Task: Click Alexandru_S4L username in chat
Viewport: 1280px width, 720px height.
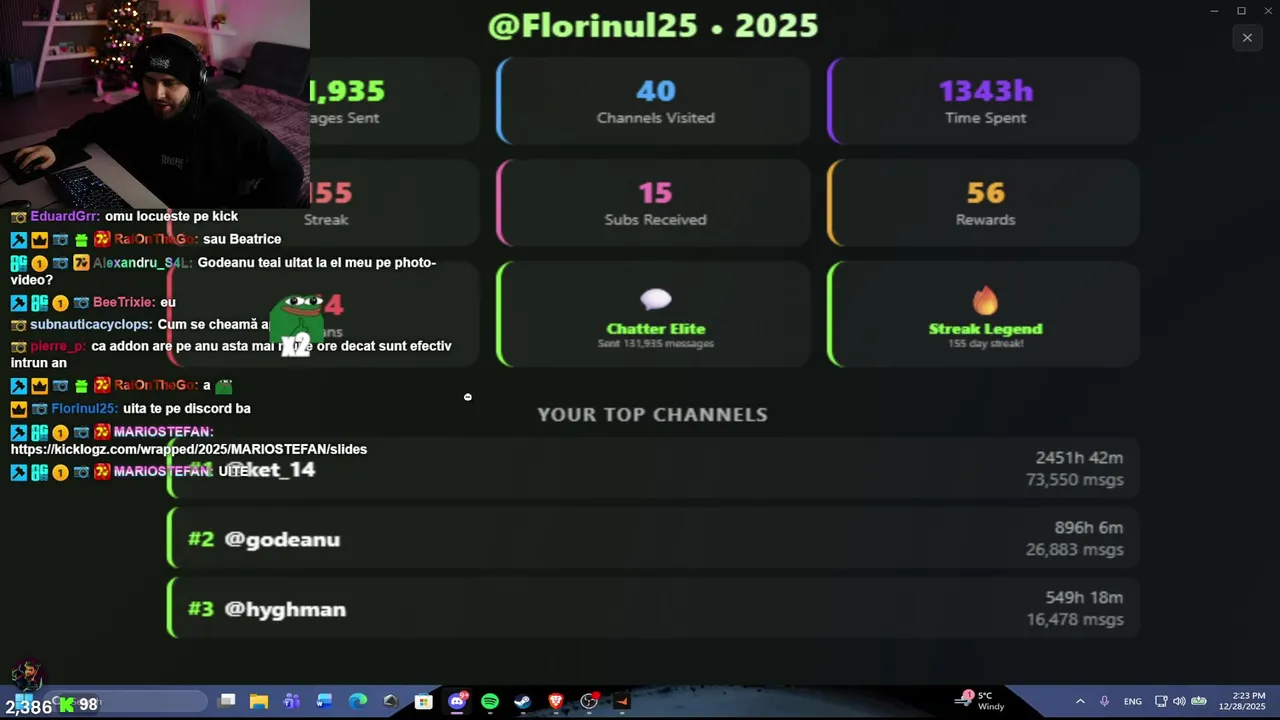Action: [x=142, y=263]
